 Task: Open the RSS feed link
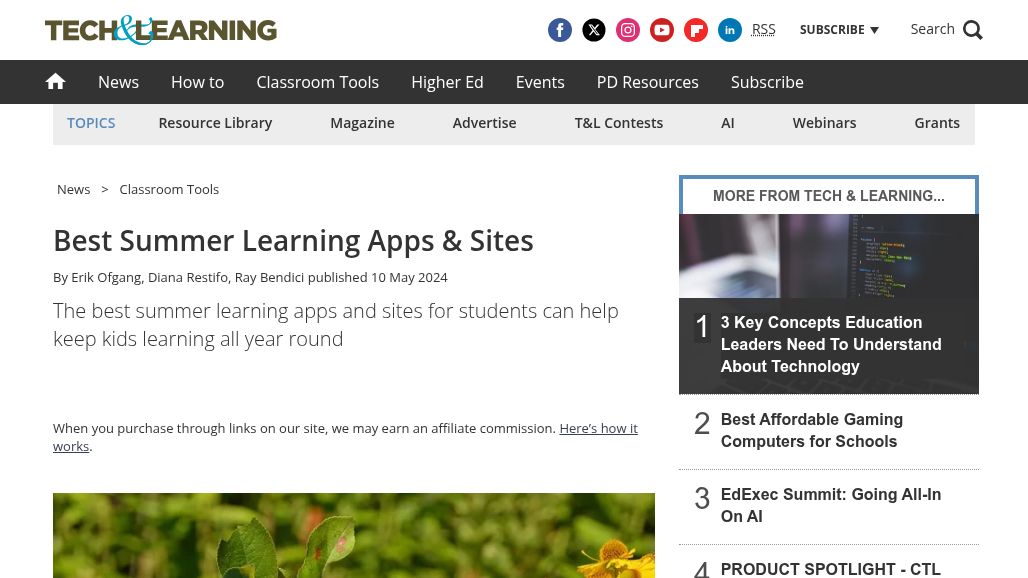(x=763, y=29)
